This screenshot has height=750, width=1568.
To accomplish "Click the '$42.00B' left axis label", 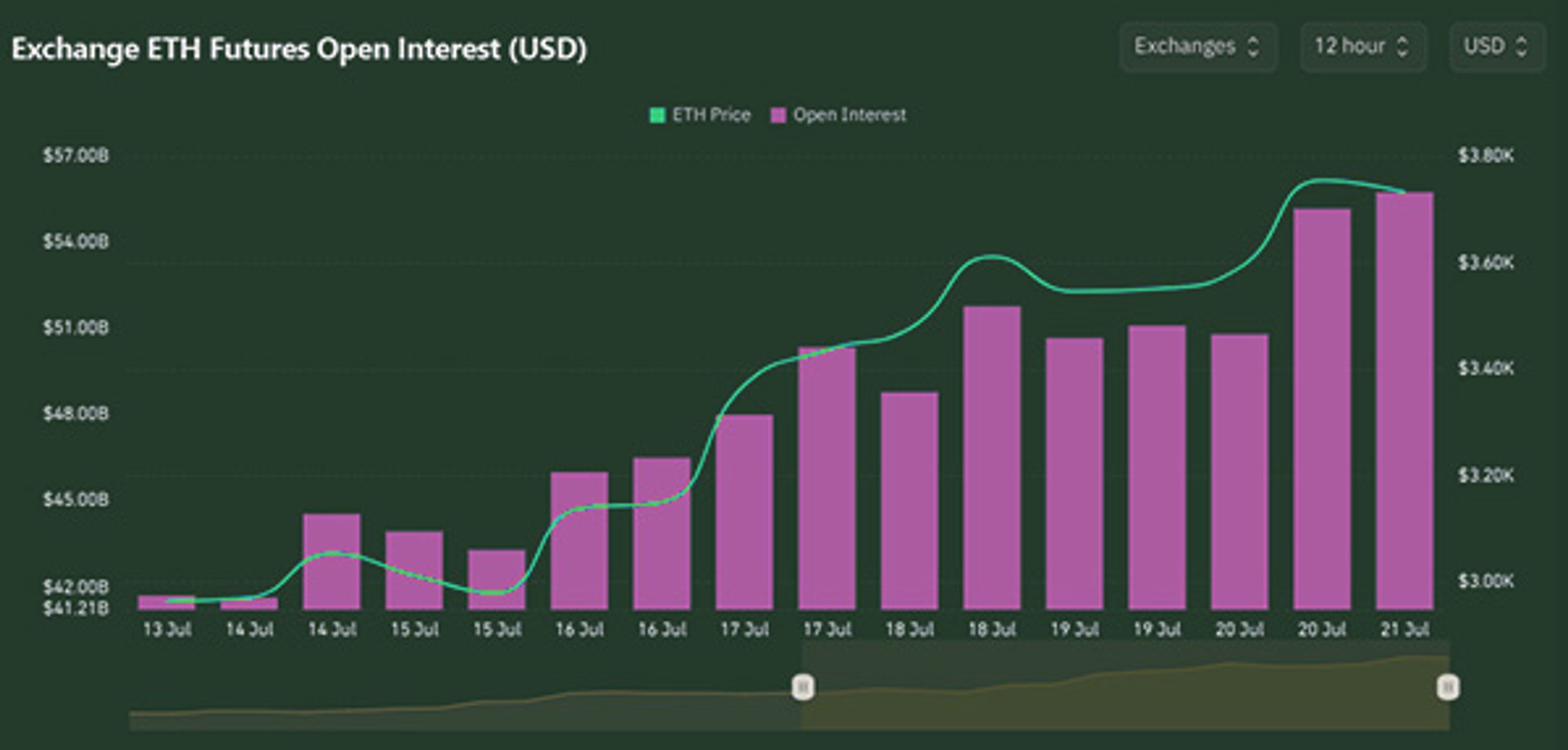I will [76, 587].
